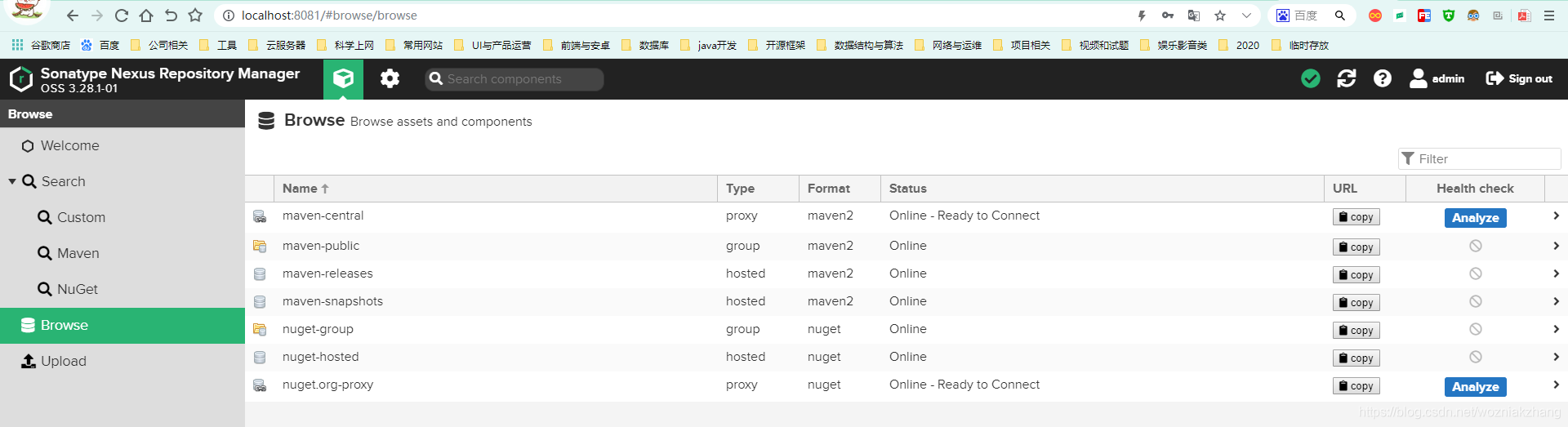The width and height of the screenshot is (1568, 427).
Task: Expand maven-snapshots row chevron
Action: click(x=1556, y=301)
